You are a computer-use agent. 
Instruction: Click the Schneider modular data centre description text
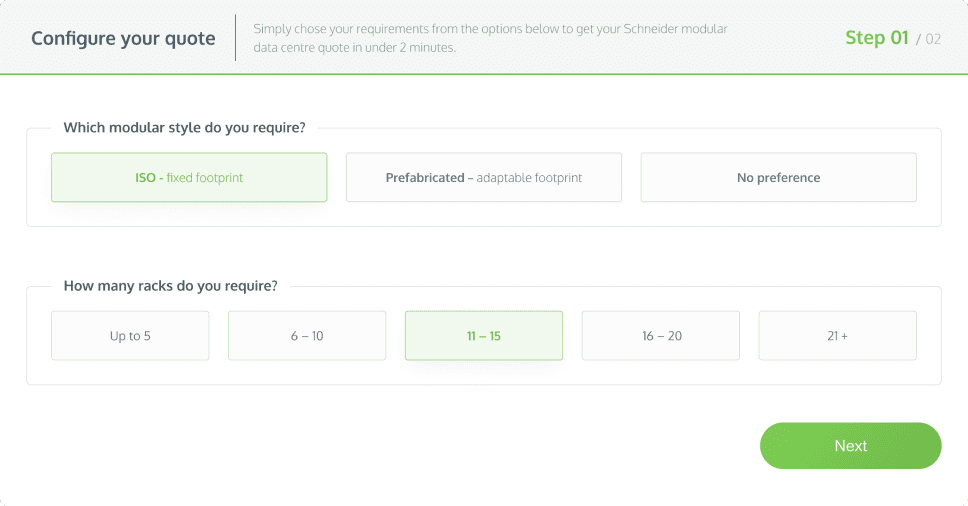pyautogui.click(x=490, y=38)
